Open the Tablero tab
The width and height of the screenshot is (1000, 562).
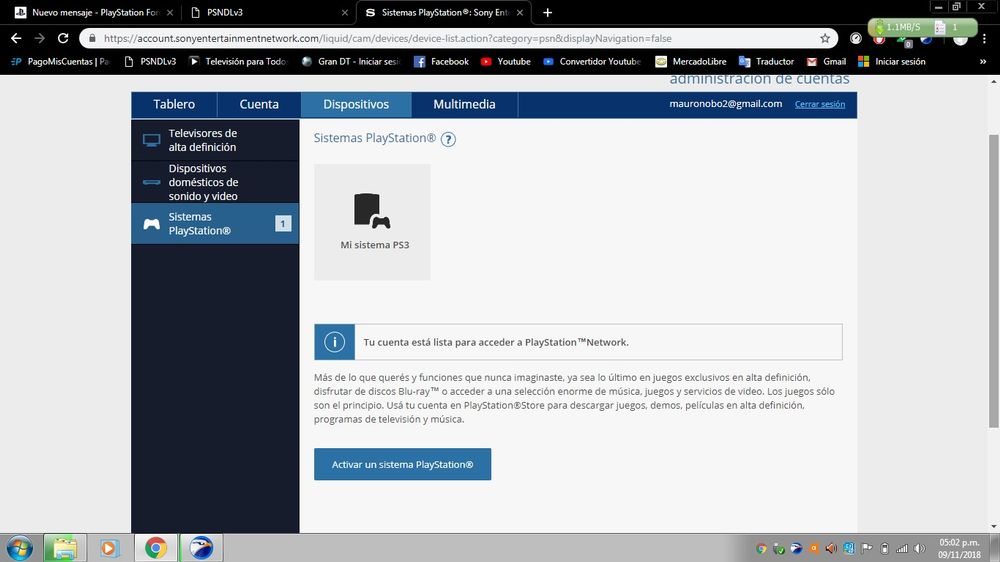[174, 105]
